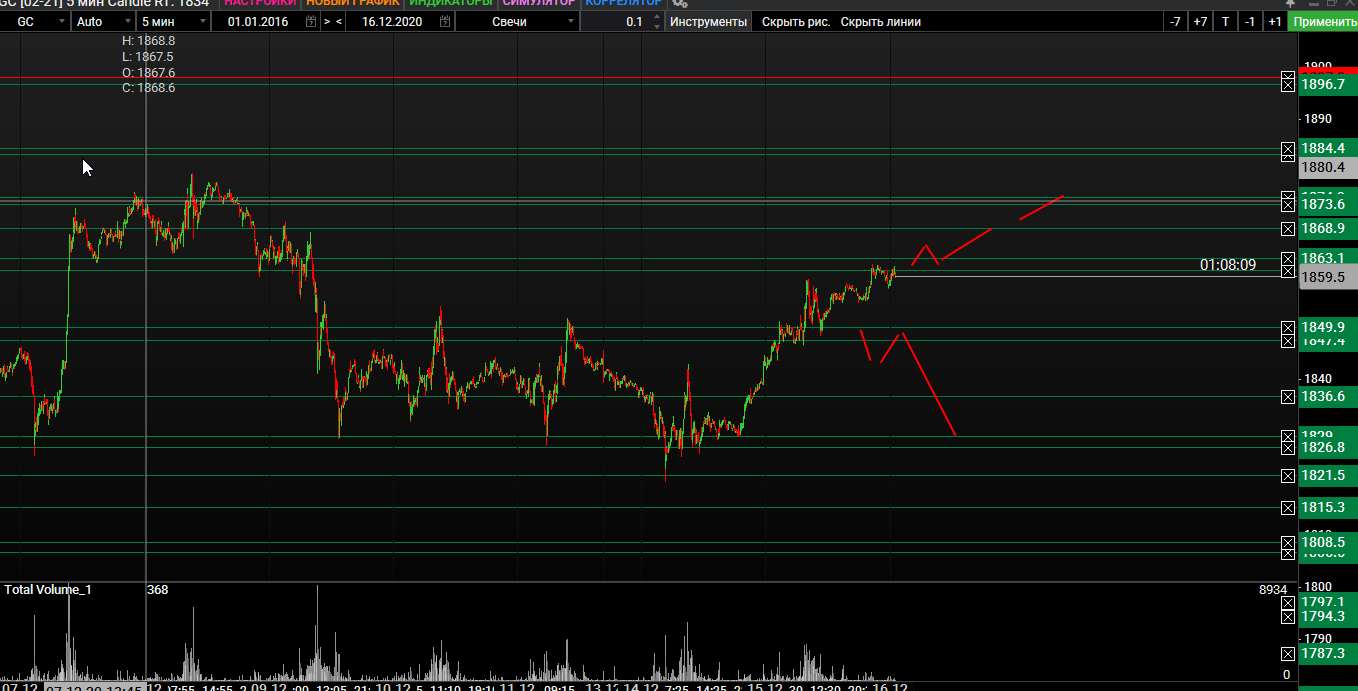Viewport: 1358px width, 691px height.
Task: Remove the 1815.3 level line
Action: pos(1288,508)
